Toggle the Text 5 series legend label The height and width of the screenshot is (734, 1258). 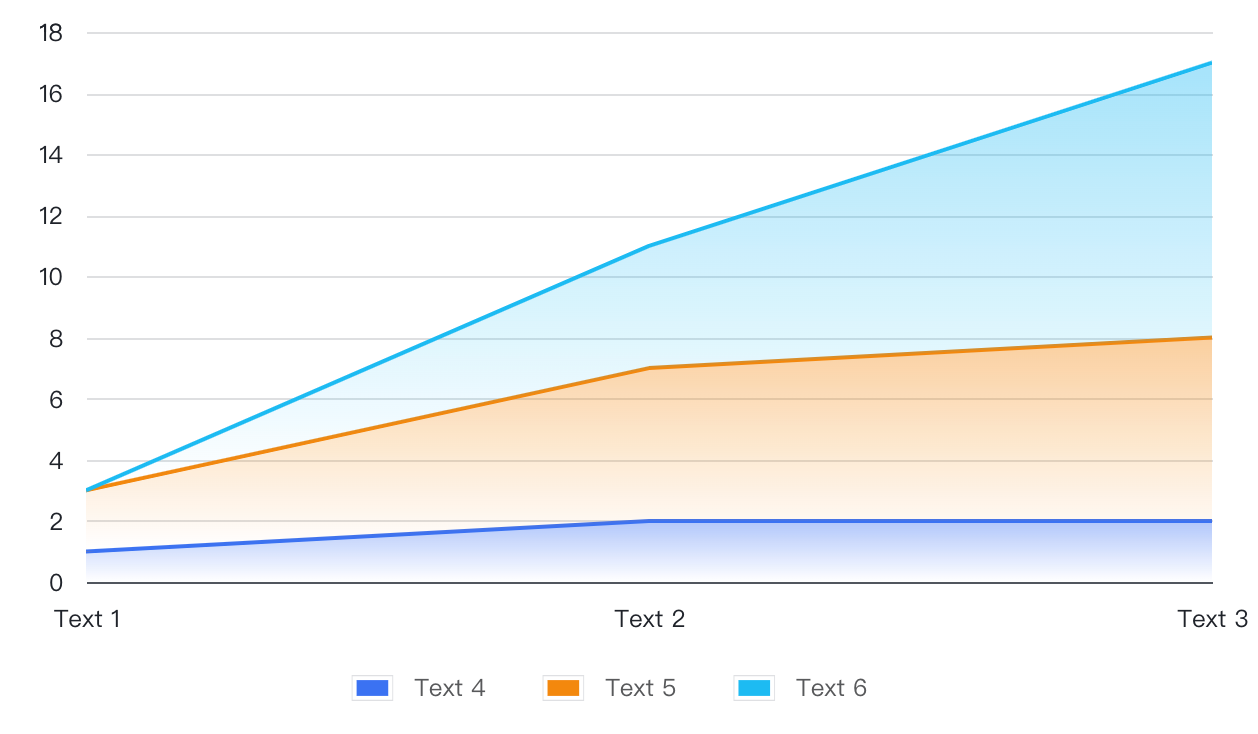tap(640, 688)
